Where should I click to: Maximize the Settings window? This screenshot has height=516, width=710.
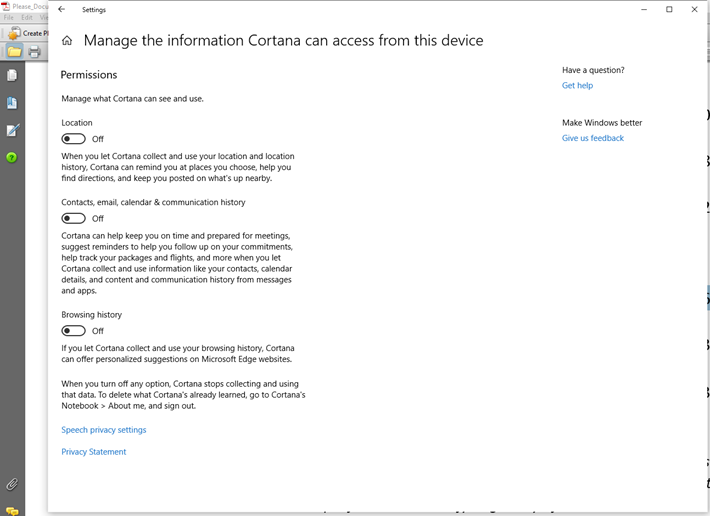coord(669,9)
